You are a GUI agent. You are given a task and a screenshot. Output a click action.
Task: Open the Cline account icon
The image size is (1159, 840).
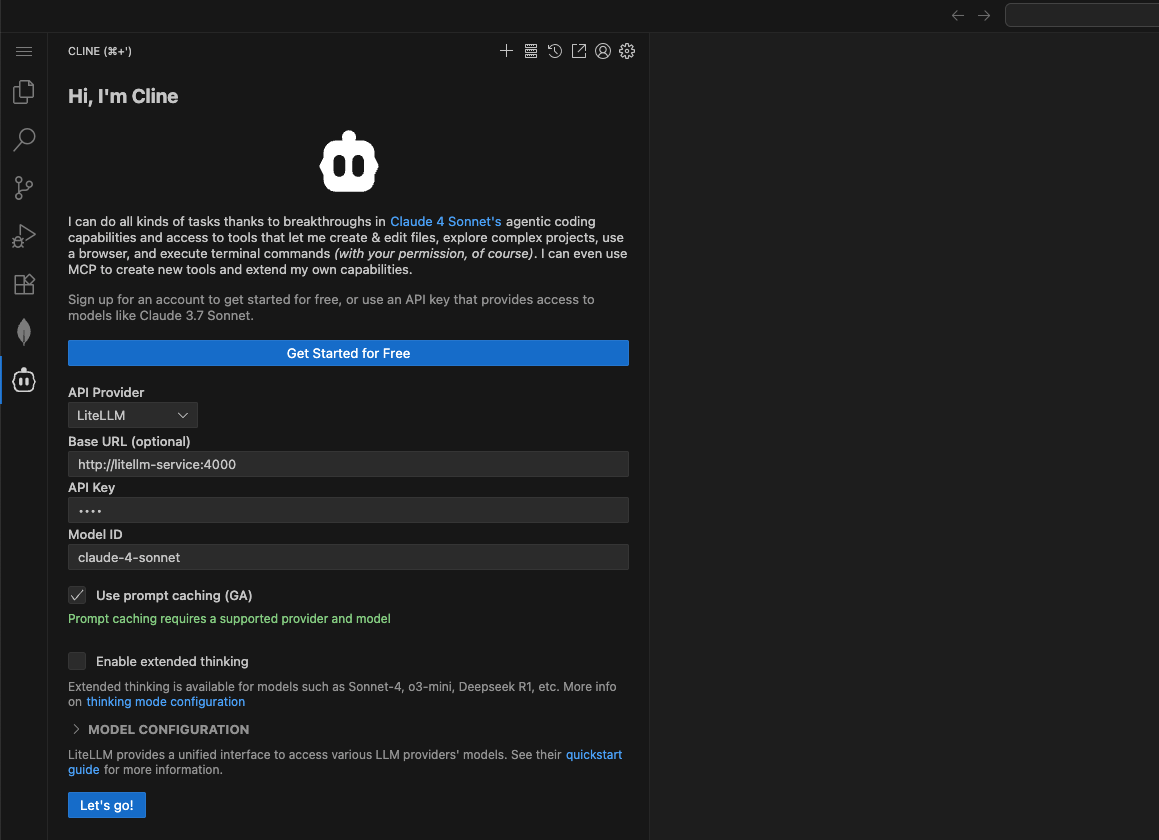click(x=603, y=51)
